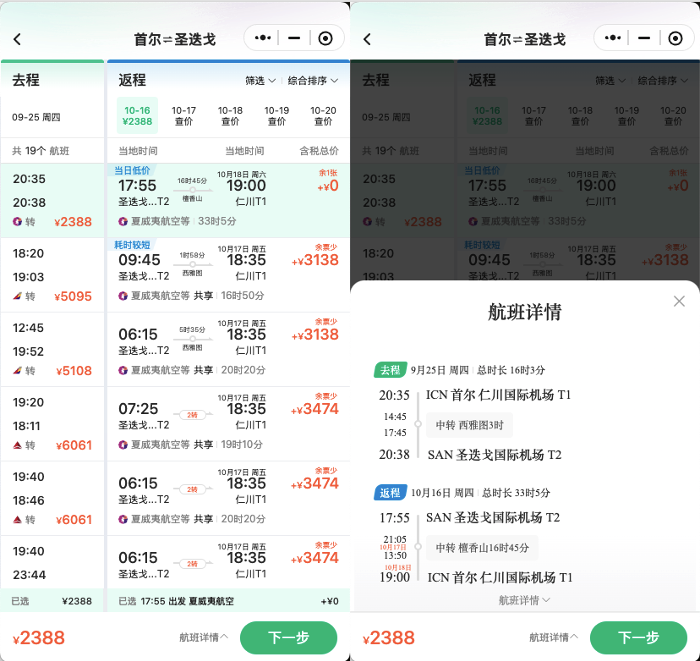700x661 pixels.
Task: Tap the 2转 badge on 07:25 flight
Action: click(192, 415)
